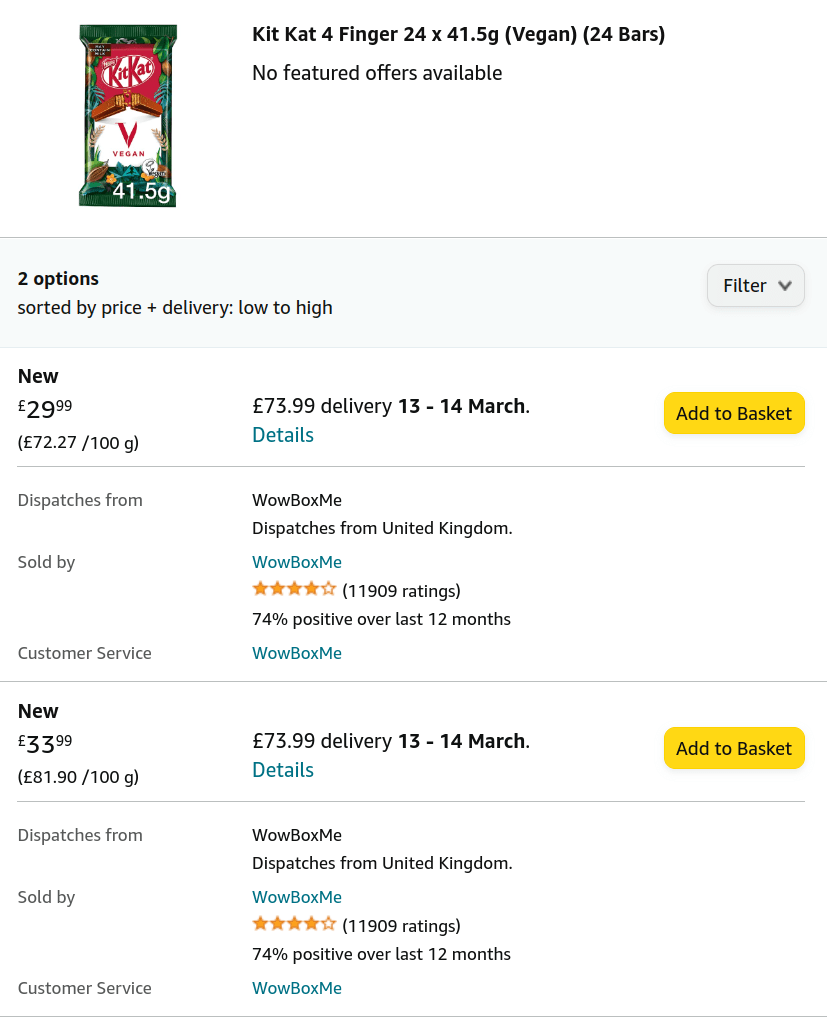Click the star rating icons in first offer
The image size is (827, 1022).
pos(294,589)
